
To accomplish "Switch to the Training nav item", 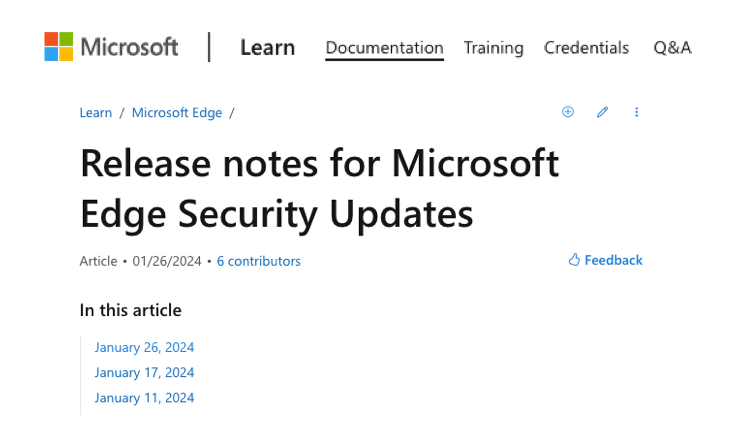I will click(493, 48).
